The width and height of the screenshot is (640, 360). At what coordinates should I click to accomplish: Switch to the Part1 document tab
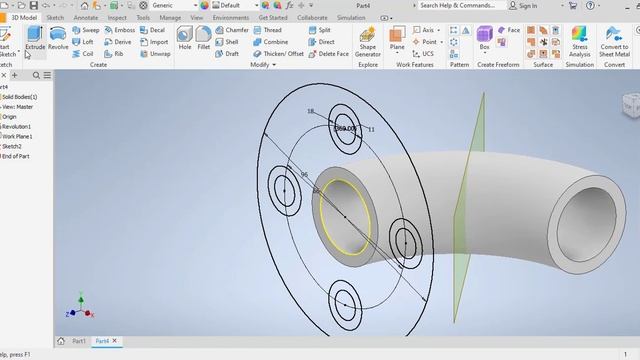[x=79, y=341]
